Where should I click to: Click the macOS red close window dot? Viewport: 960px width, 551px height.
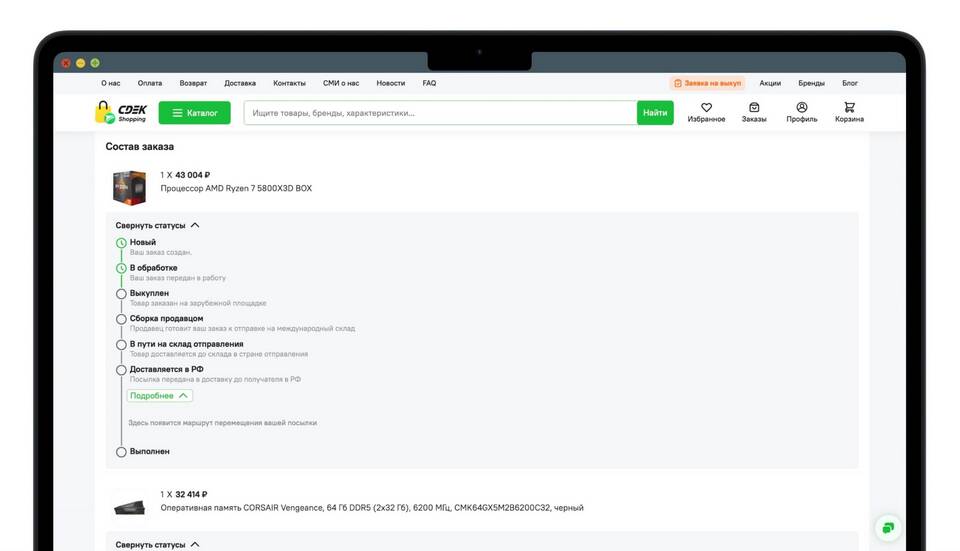[66, 63]
